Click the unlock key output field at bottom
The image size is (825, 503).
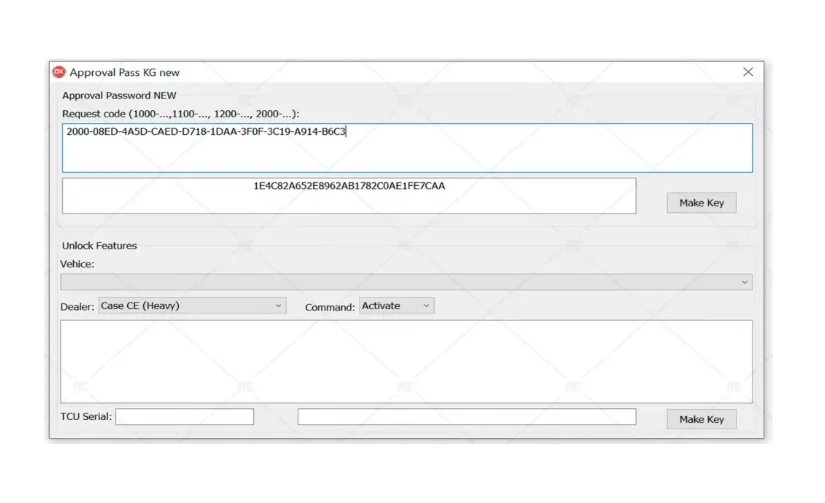[467, 417]
